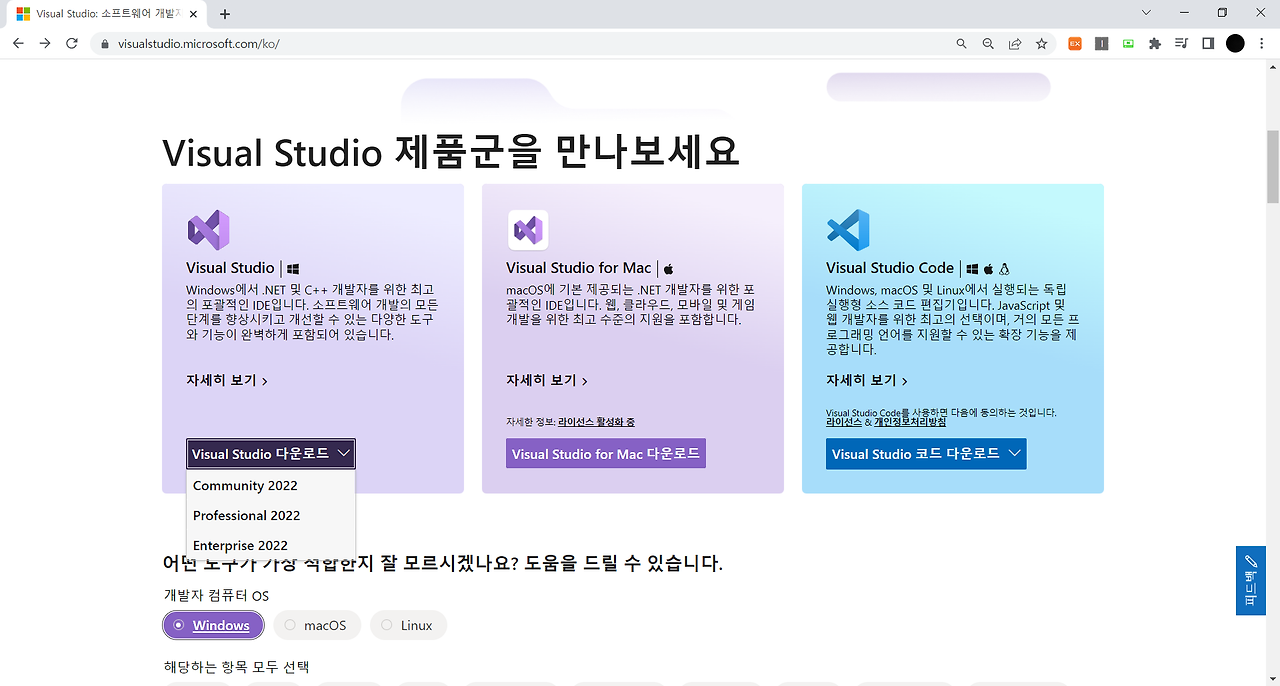Click Windows icon beside Visual Studio title

pos(293,268)
